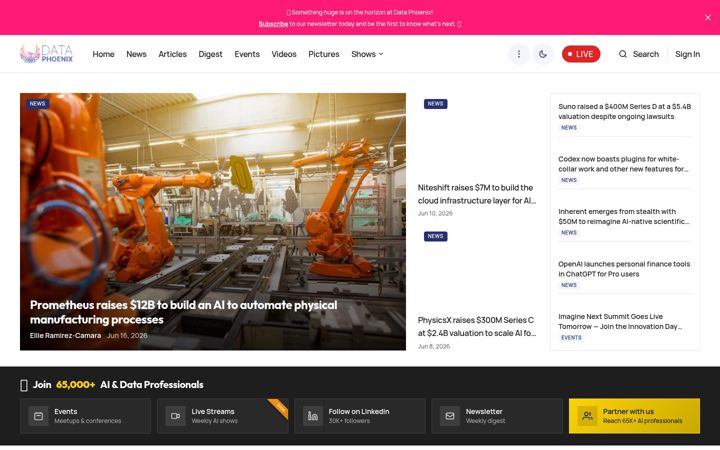
Task: Click the yellow Partner with us button
Action: click(x=634, y=416)
